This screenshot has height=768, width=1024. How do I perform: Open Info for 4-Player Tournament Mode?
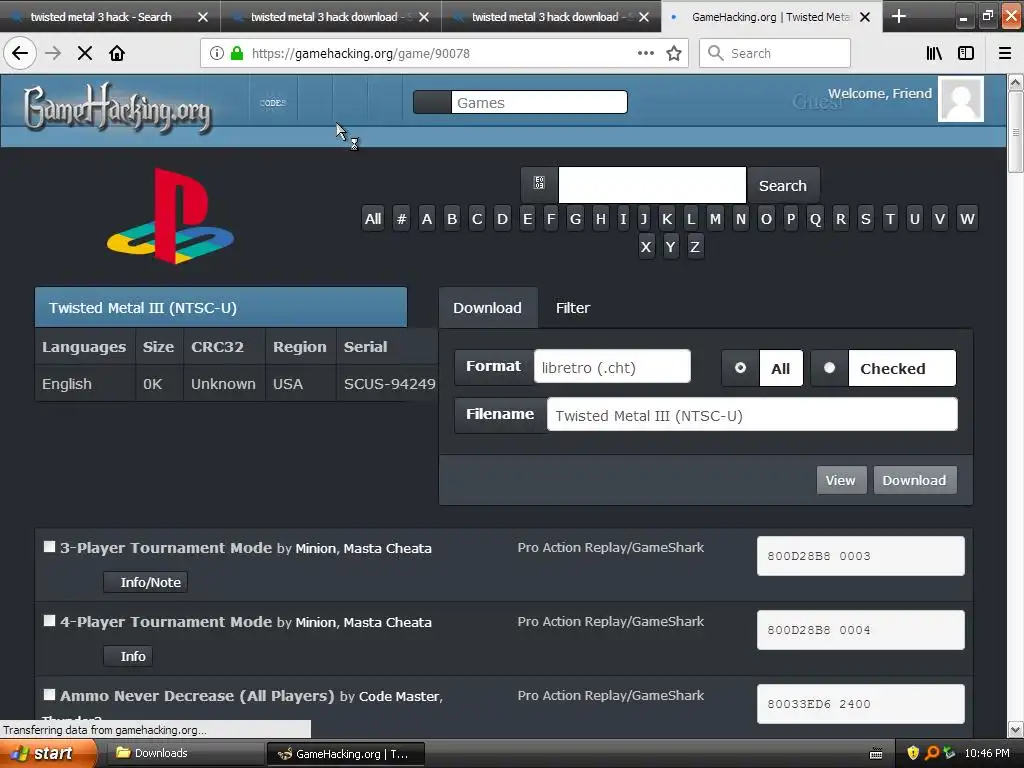click(128, 656)
